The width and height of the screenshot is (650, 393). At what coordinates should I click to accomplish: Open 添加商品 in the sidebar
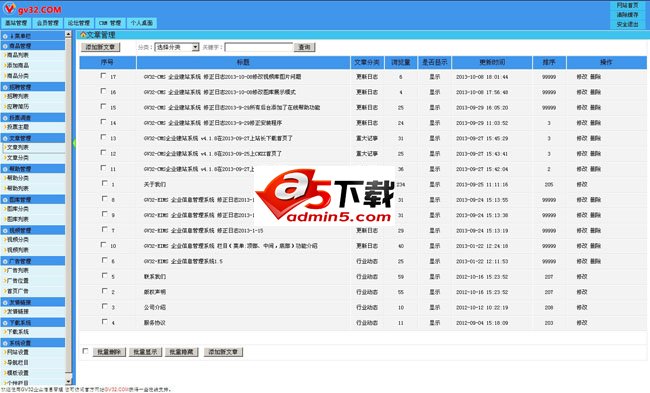click(18, 66)
